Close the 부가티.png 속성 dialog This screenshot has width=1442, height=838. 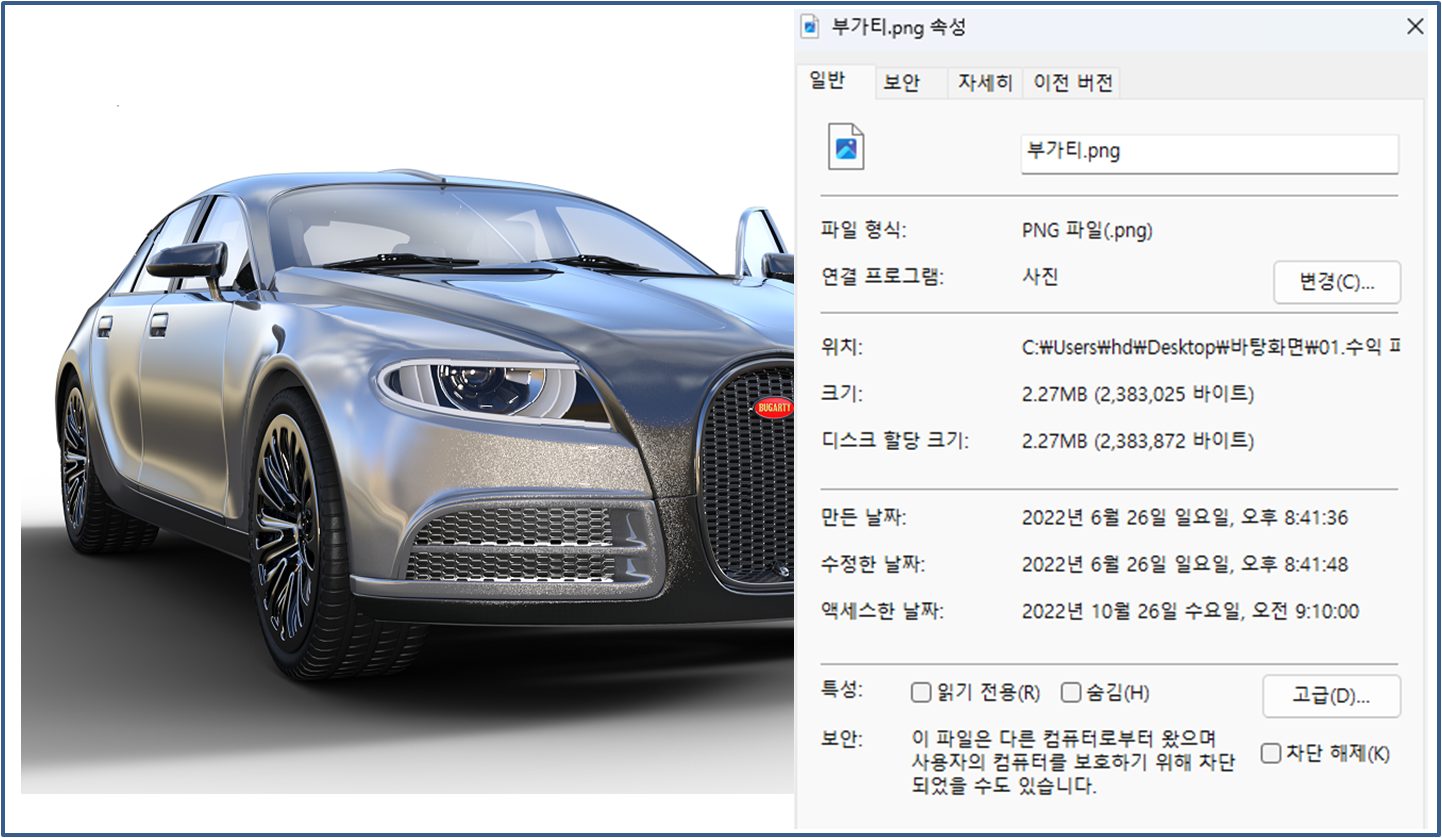pos(1416,27)
